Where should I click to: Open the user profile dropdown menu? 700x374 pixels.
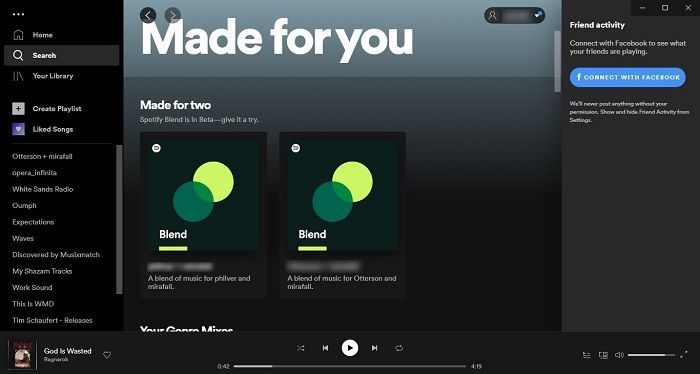[x=514, y=16]
